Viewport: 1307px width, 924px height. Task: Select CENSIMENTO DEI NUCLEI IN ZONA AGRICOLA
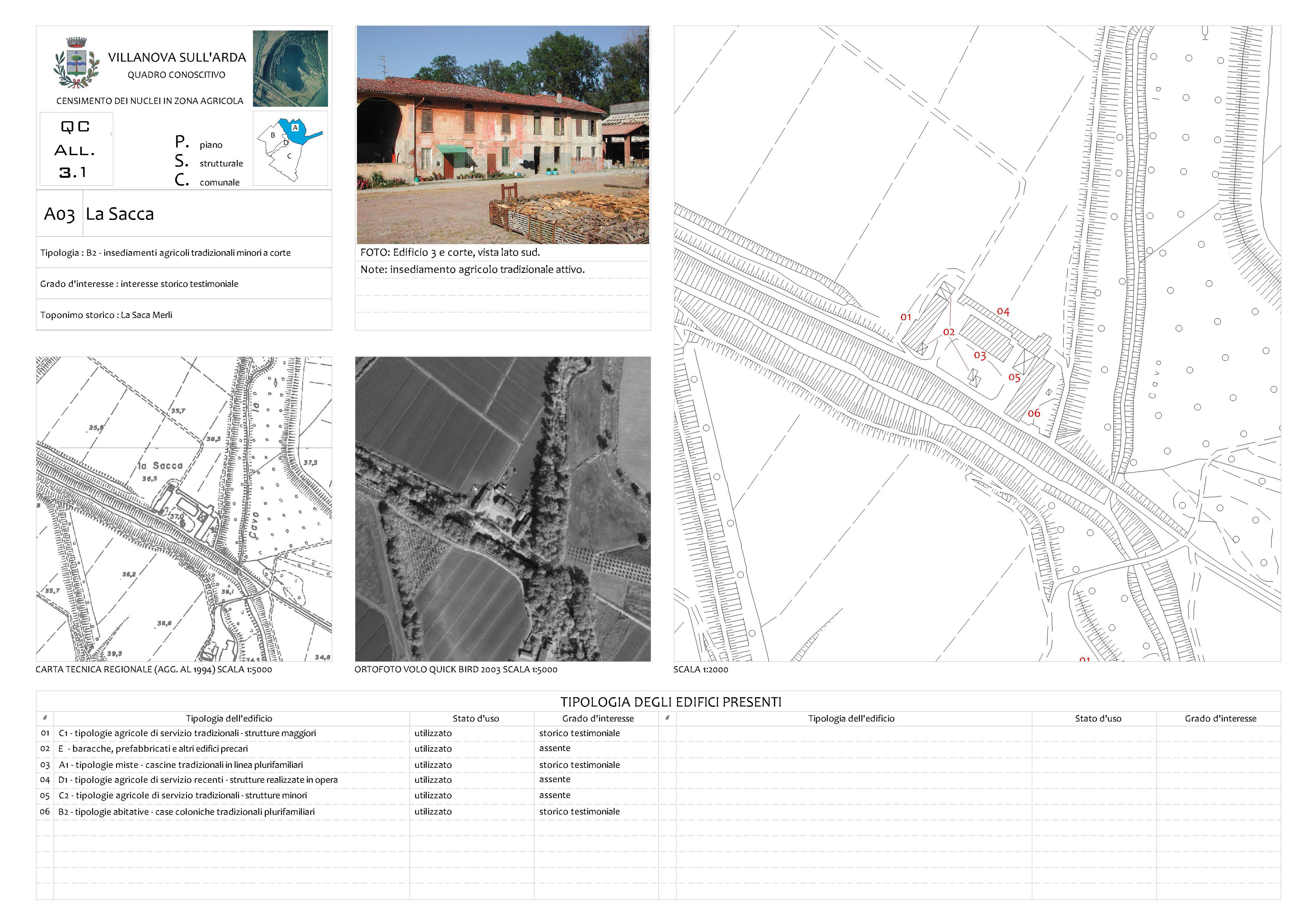[x=150, y=101]
